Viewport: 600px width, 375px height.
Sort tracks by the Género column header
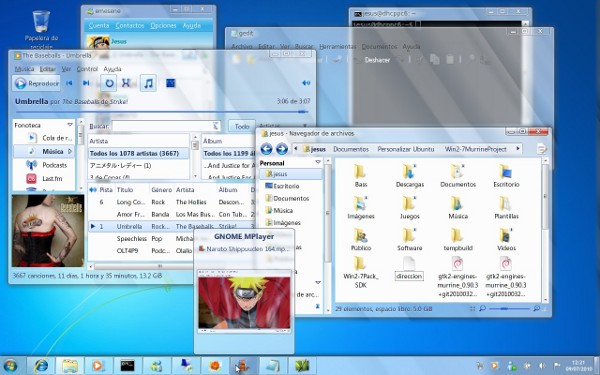[161, 190]
